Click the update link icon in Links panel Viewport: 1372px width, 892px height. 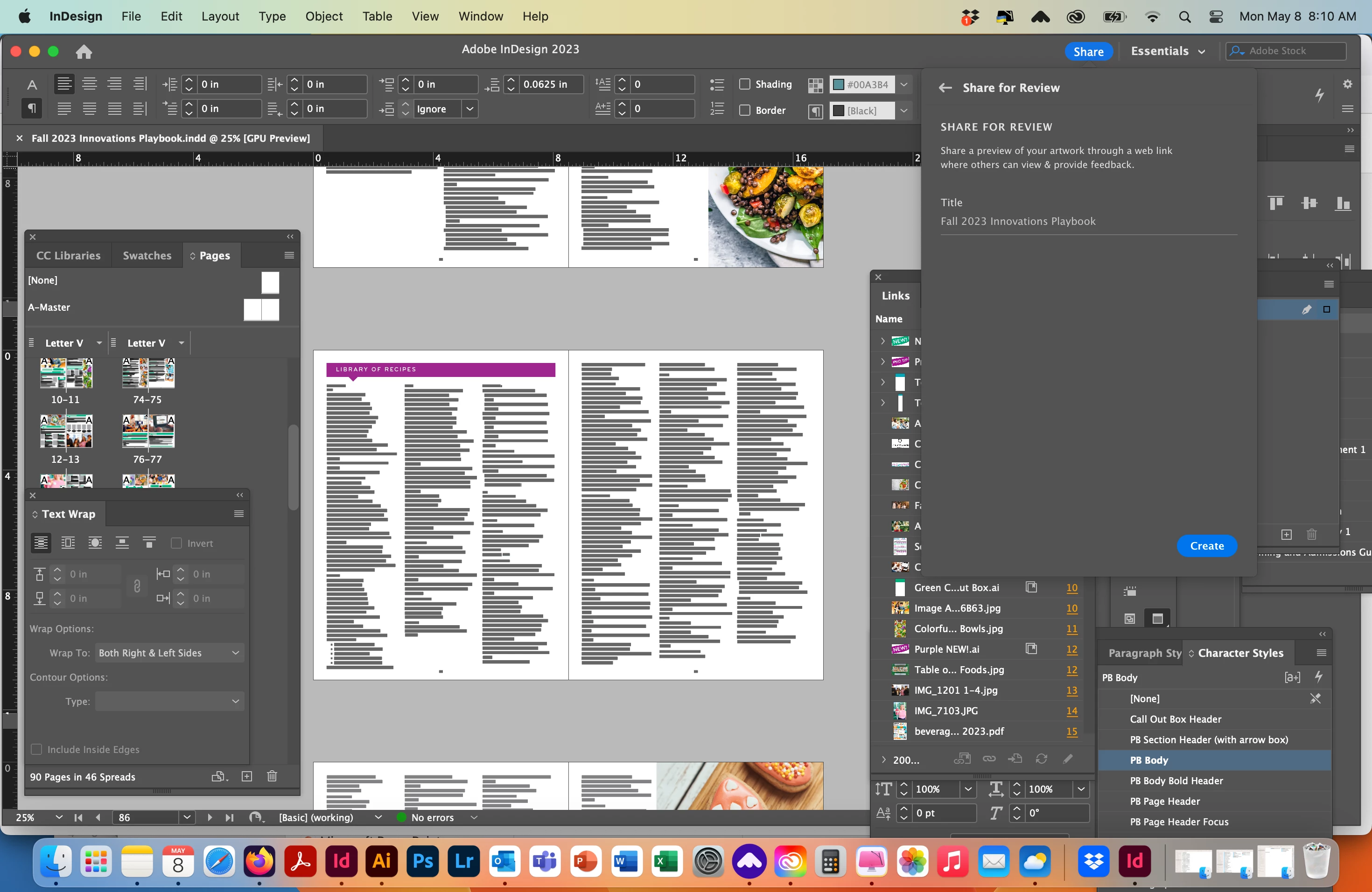pyautogui.click(x=1041, y=759)
